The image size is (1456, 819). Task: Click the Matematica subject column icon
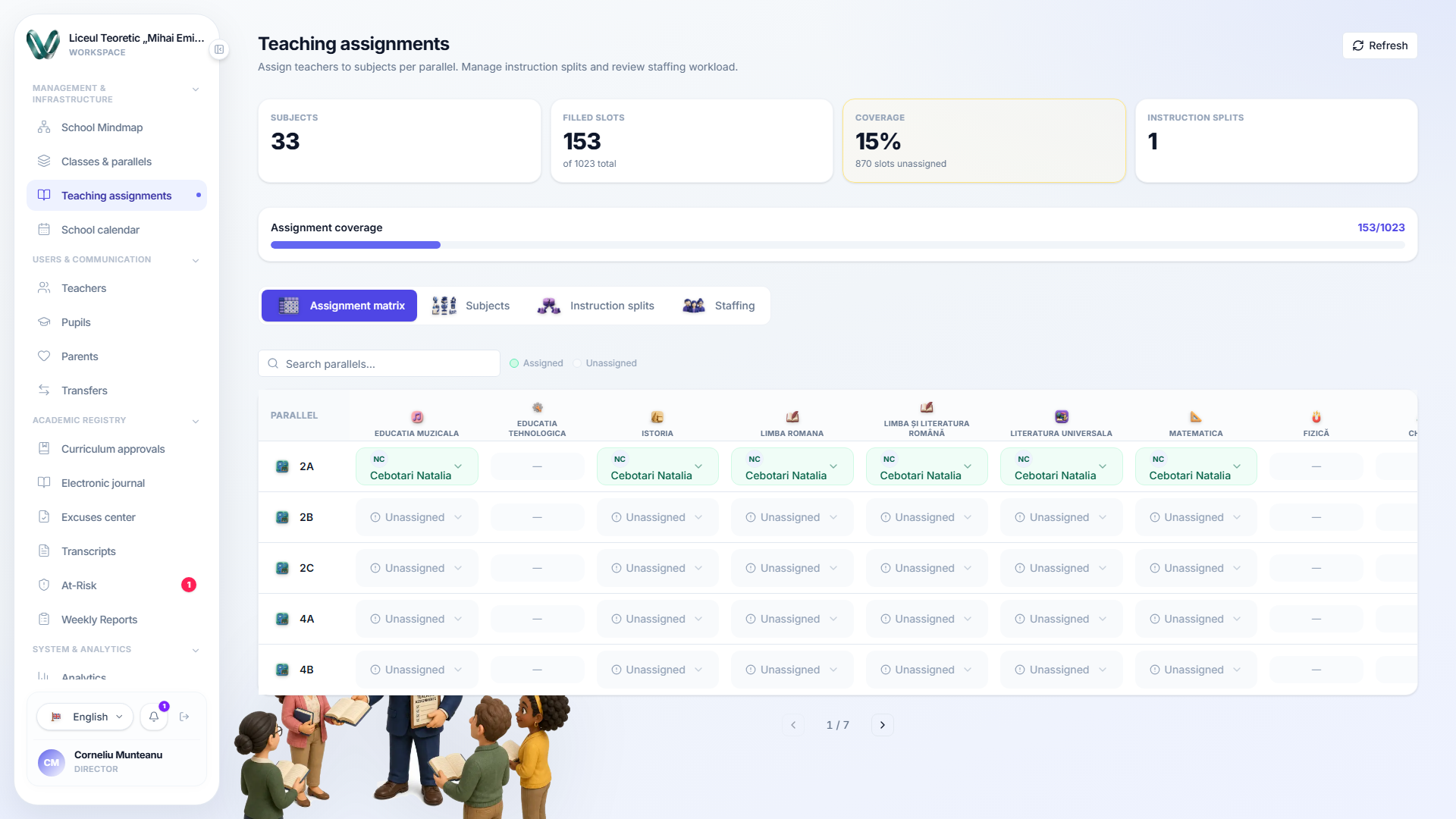[1196, 416]
